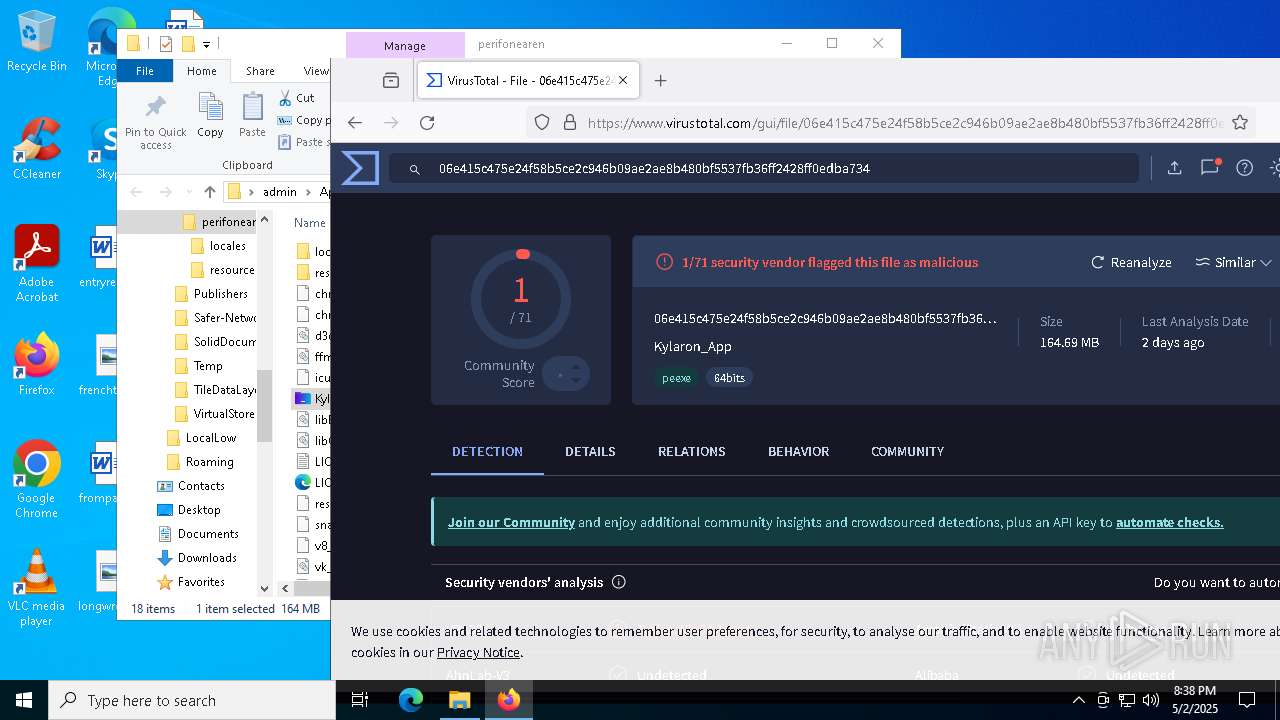Open CCleaner desktop shortcut
This screenshot has height=720, width=1280.
tap(36, 148)
